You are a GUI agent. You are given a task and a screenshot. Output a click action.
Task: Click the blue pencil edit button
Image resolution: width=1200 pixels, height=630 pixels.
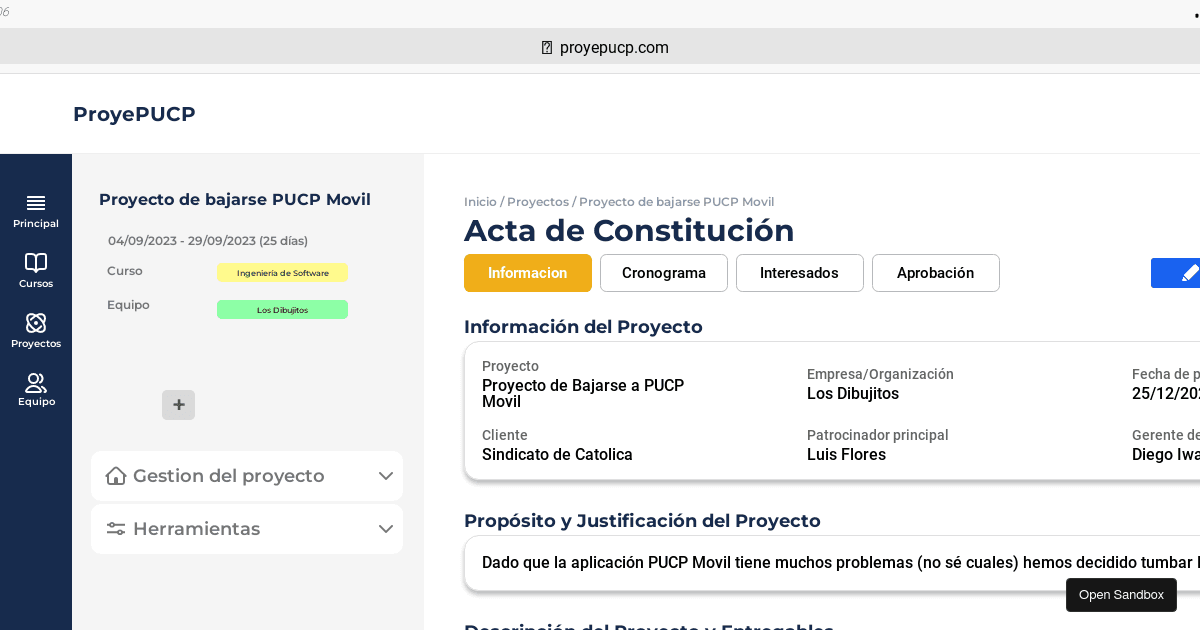(x=1176, y=273)
